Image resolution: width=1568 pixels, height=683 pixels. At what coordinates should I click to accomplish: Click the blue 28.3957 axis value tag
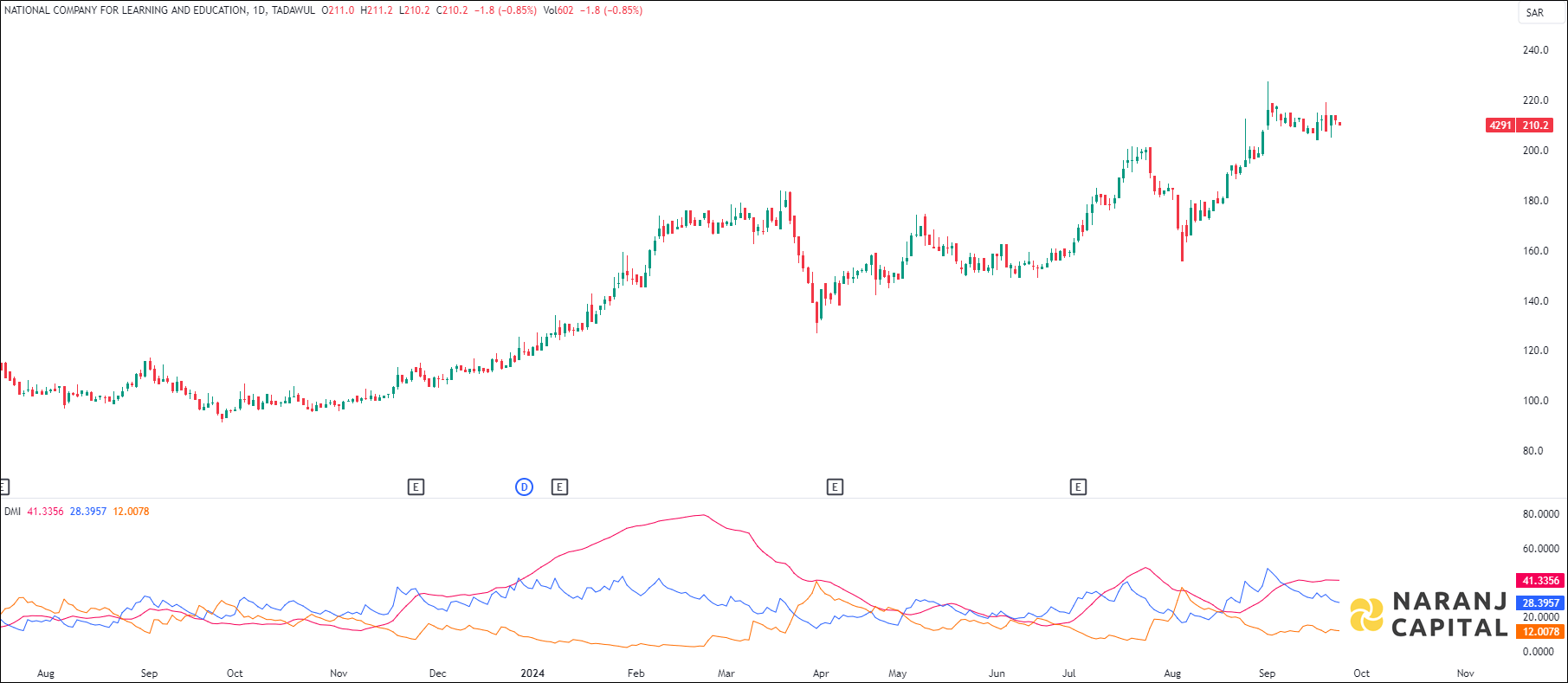tap(1540, 603)
